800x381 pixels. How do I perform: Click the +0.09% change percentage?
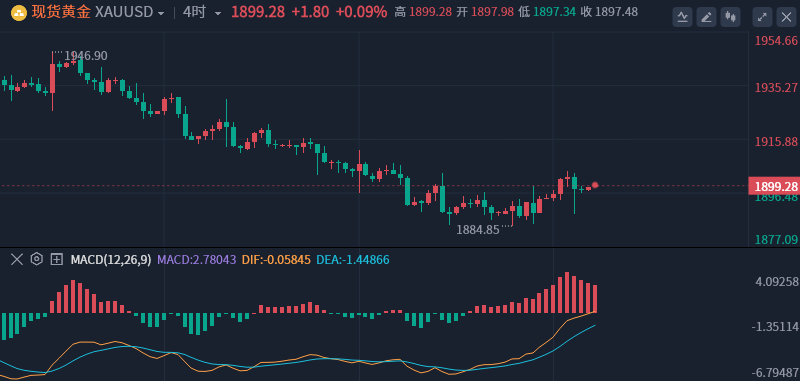point(360,12)
